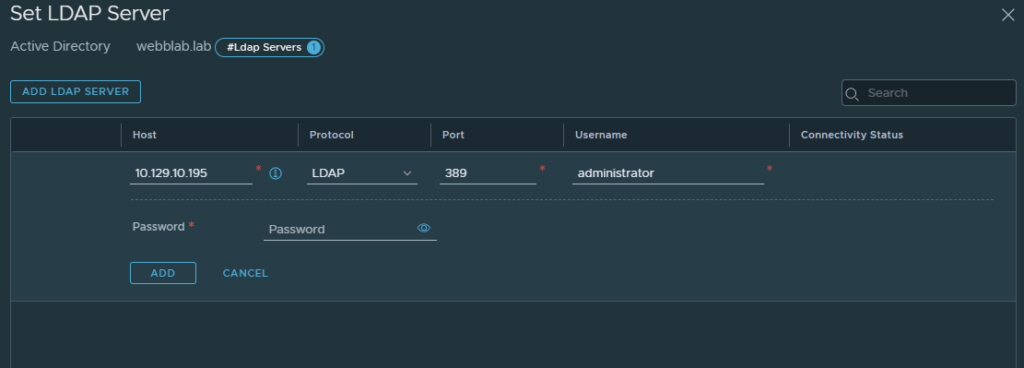Toggle password visibility eye icon
1024x368 pixels.
[424, 228]
